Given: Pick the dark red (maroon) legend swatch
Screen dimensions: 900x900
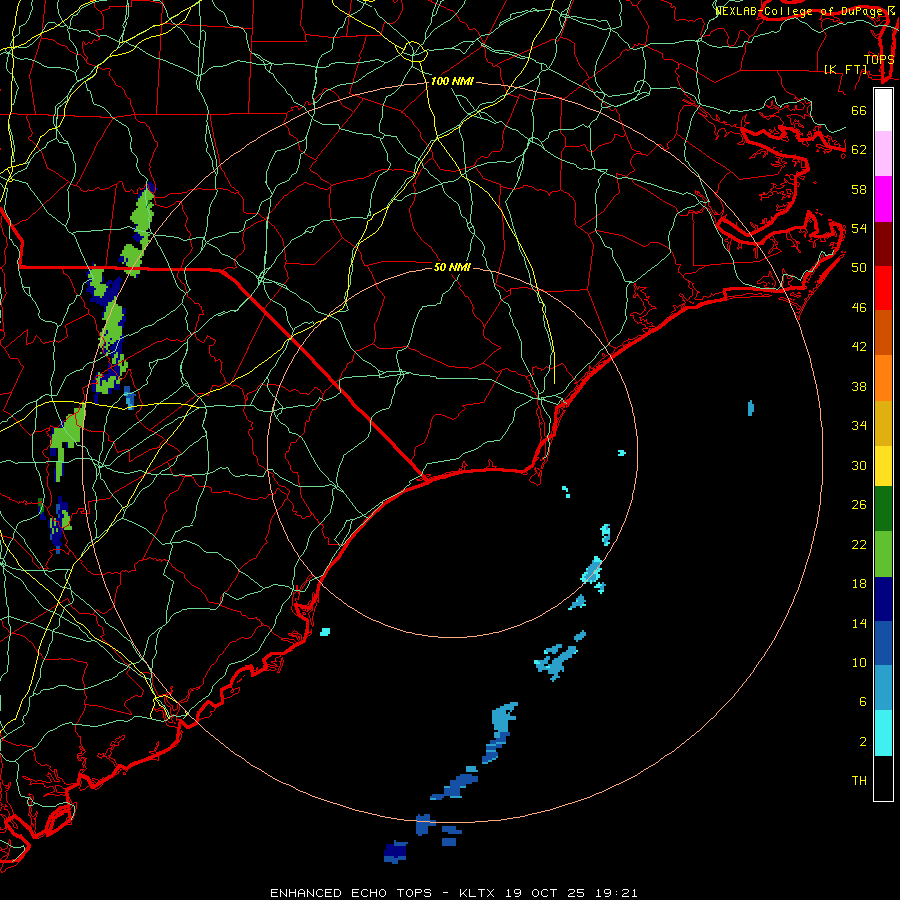Looking at the screenshot, I should click(883, 244).
